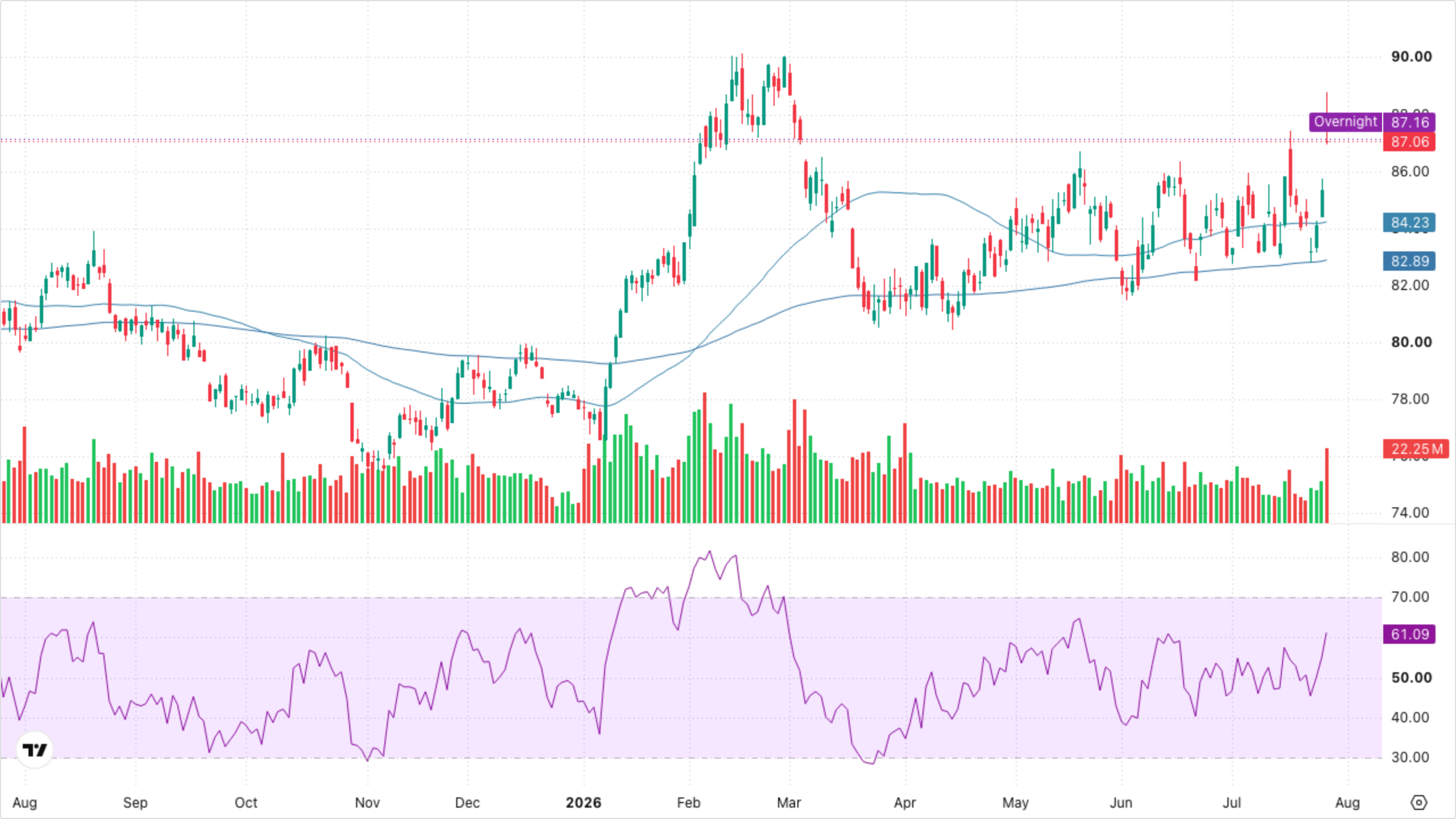1456x819 pixels.
Task: Click the 30.00 RSI oversold level label
Action: 1410,757
